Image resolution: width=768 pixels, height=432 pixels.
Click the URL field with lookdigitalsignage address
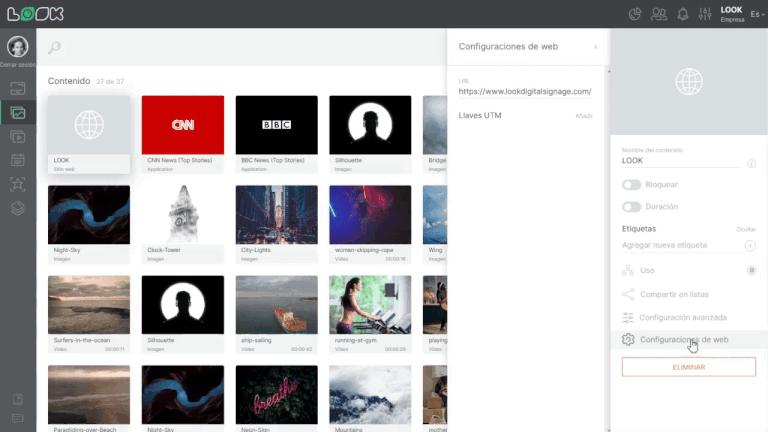pyautogui.click(x=525, y=92)
